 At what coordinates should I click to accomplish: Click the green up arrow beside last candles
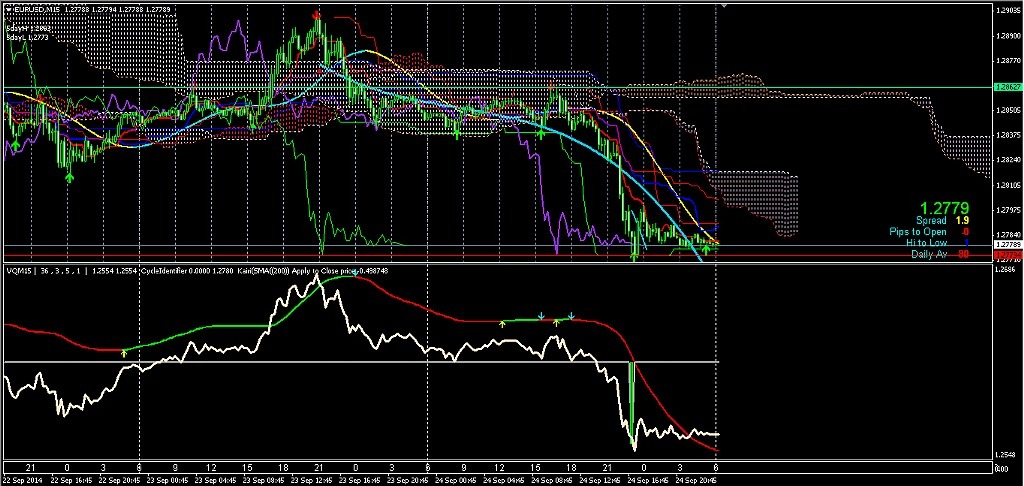coord(706,250)
